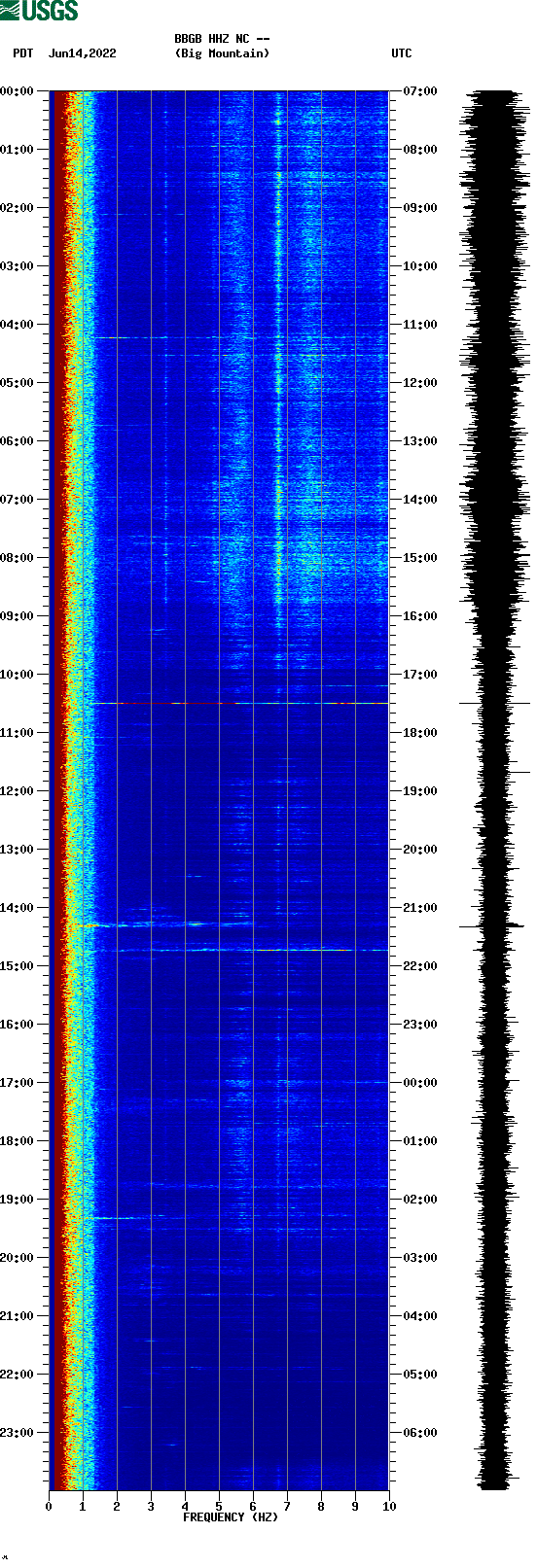The image size is (537, 1568).
Task: Click the 10:00 PDT time label
Action: coord(18,675)
